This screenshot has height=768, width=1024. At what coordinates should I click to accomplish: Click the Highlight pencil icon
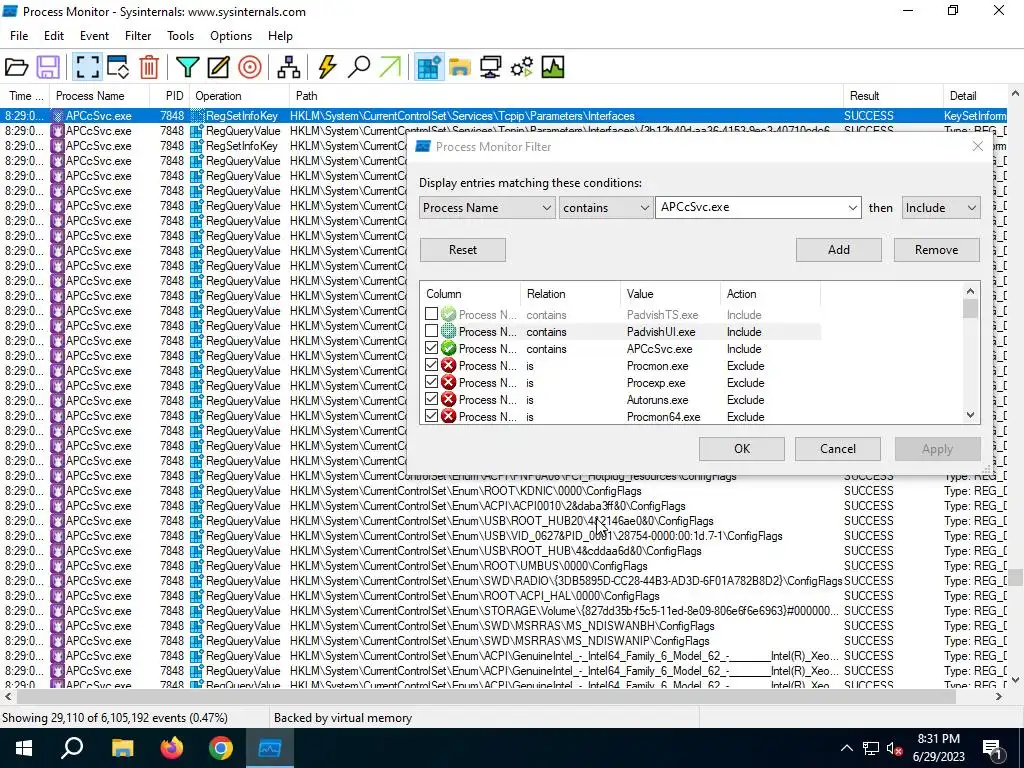[x=218, y=67]
